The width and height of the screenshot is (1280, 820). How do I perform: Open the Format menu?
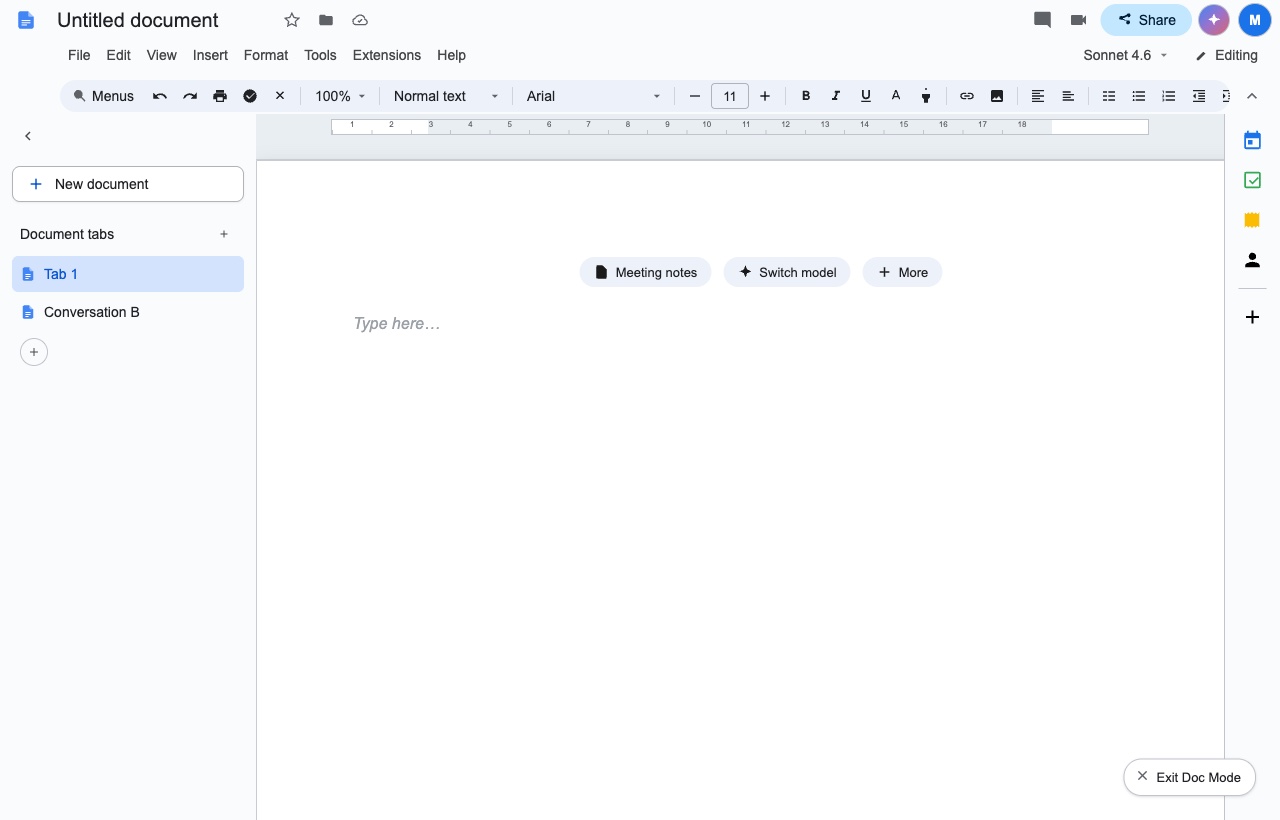click(266, 55)
